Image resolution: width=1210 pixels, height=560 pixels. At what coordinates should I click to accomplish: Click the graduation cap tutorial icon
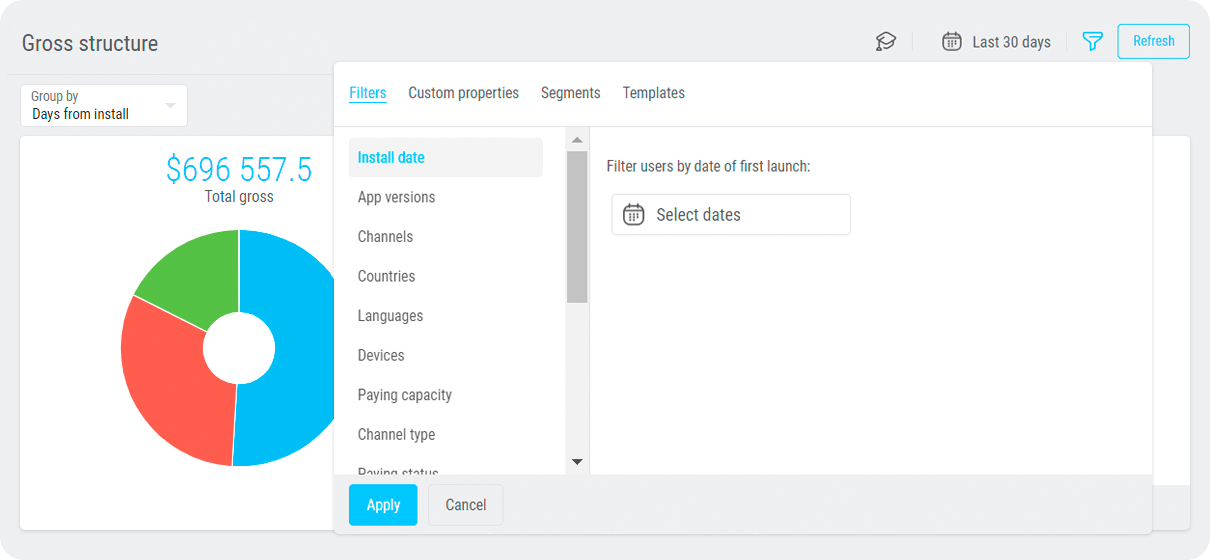point(885,42)
